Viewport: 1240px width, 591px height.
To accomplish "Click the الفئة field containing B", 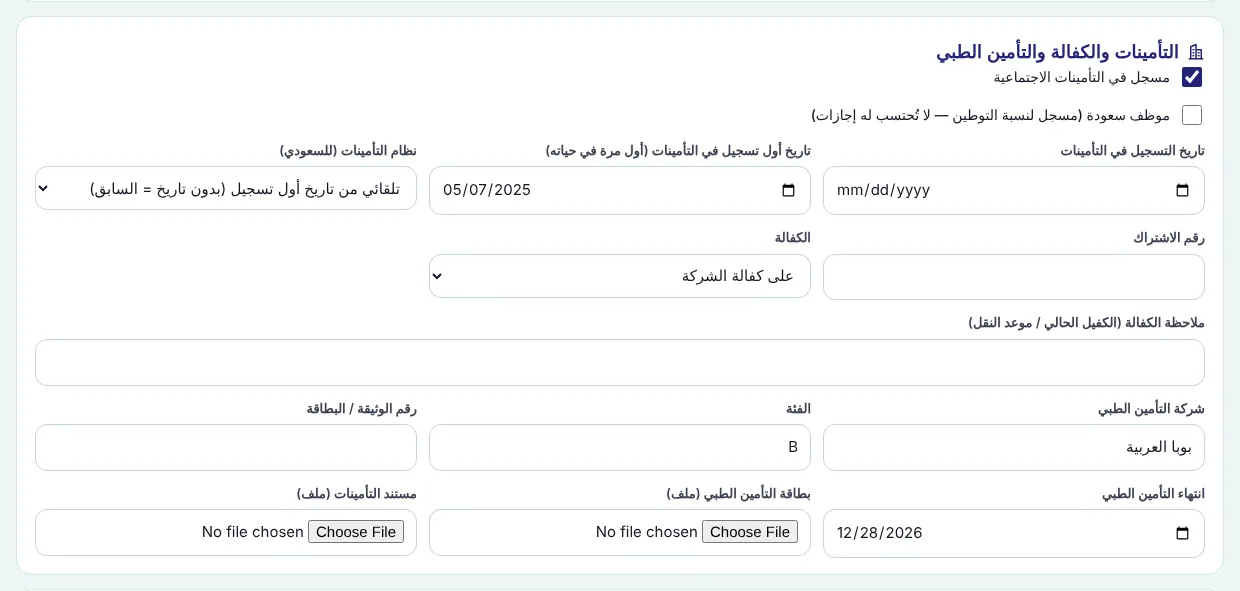I will (x=620, y=447).
